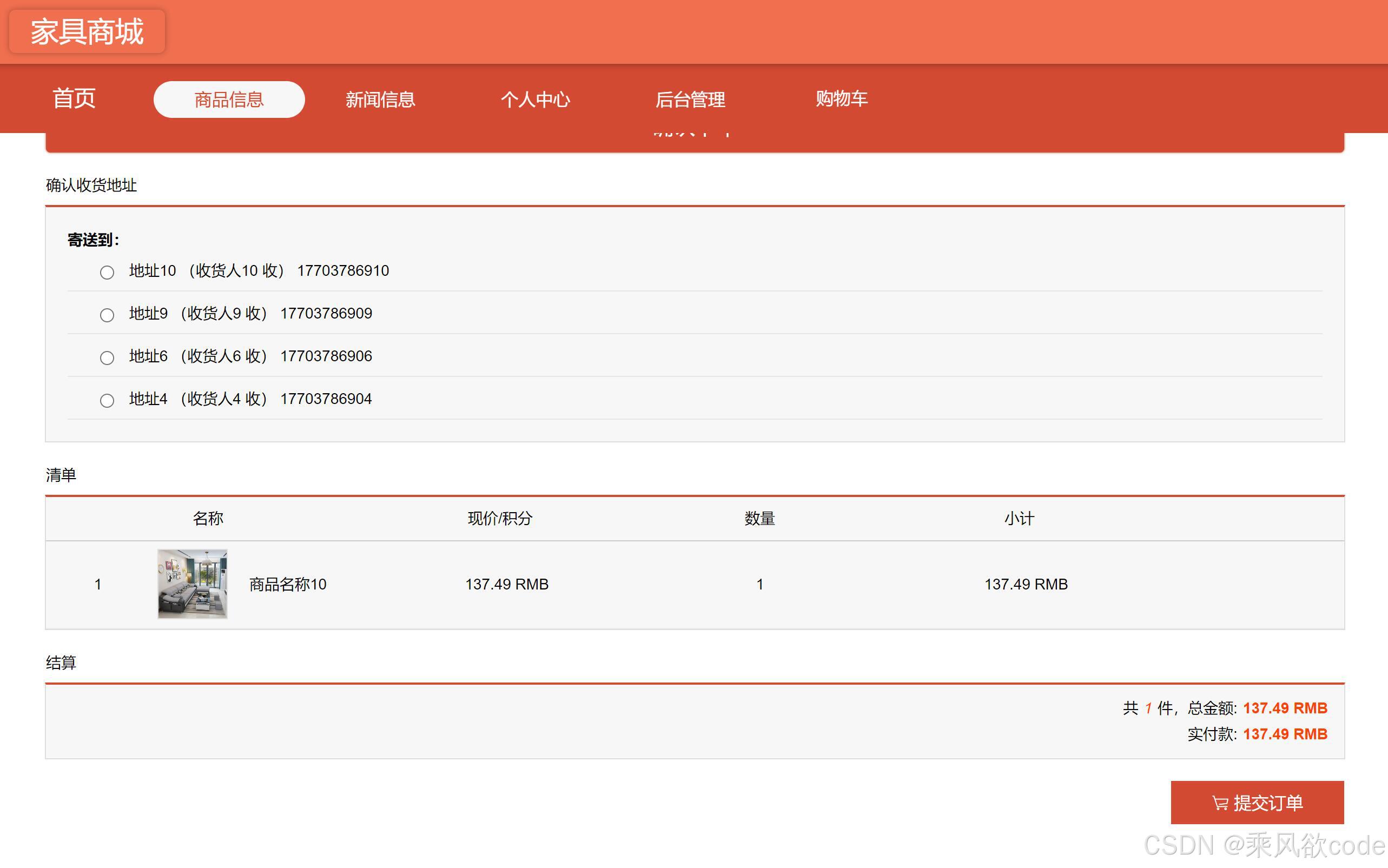Open the 后台管理 menu link
The height and width of the screenshot is (868, 1388).
tap(690, 100)
